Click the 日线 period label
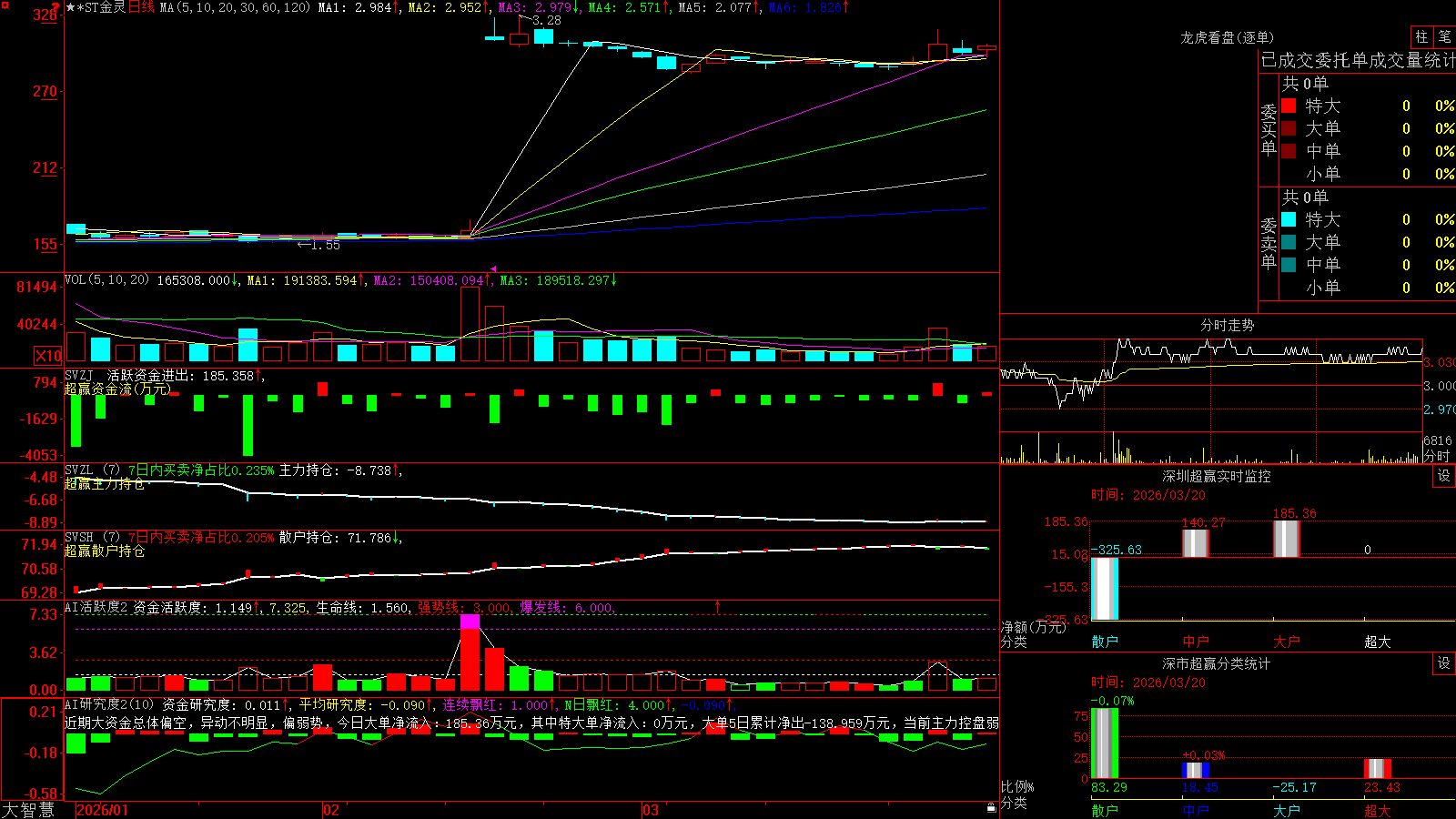This screenshot has width=1456, height=819. [x=141, y=7]
